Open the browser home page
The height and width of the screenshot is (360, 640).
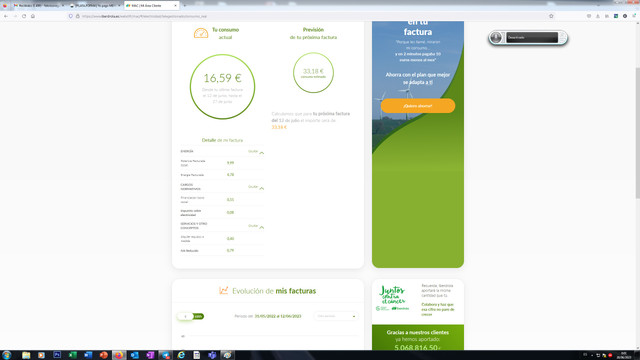[33, 16]
